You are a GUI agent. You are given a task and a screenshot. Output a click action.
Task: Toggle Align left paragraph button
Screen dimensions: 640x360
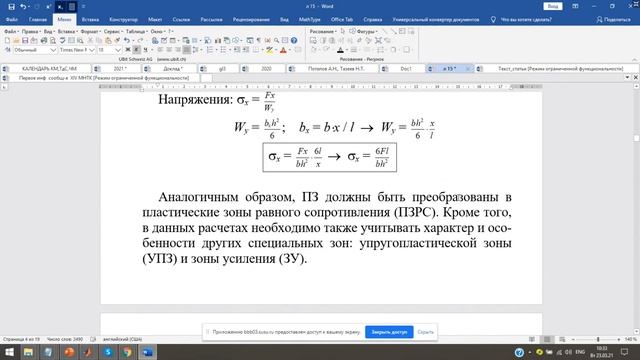click(x=160, y=50)
